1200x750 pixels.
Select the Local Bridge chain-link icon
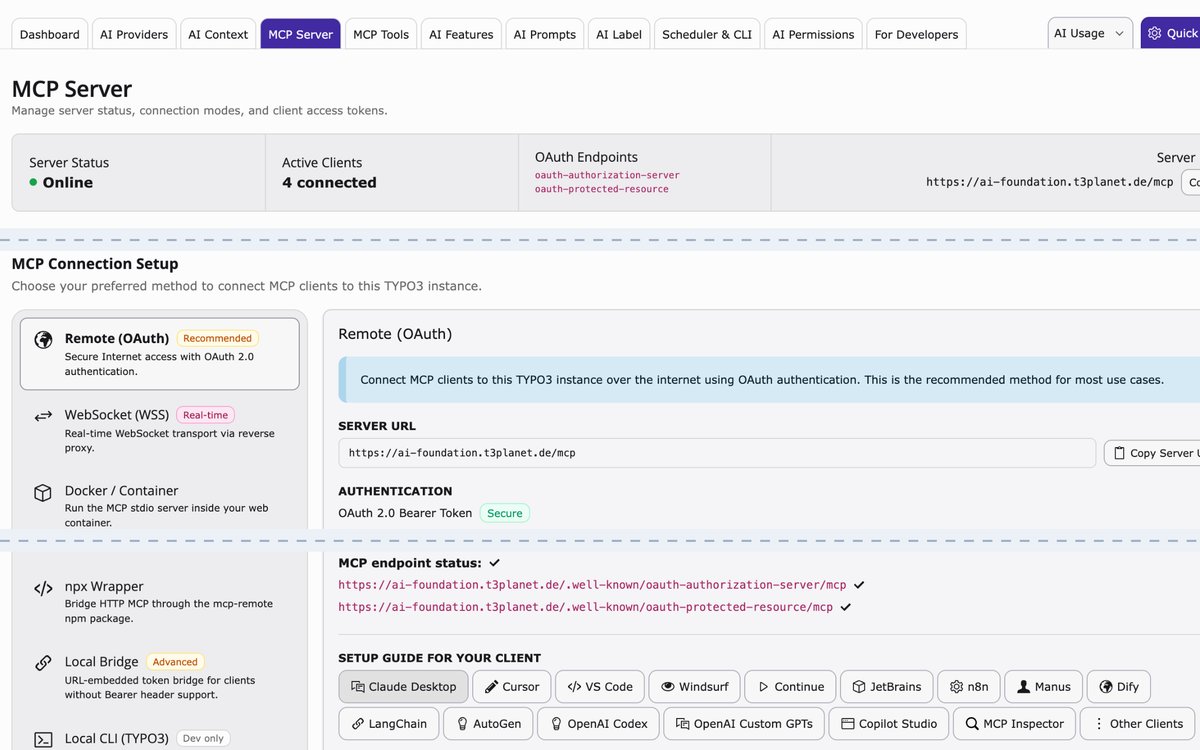(x=43, y=663)
